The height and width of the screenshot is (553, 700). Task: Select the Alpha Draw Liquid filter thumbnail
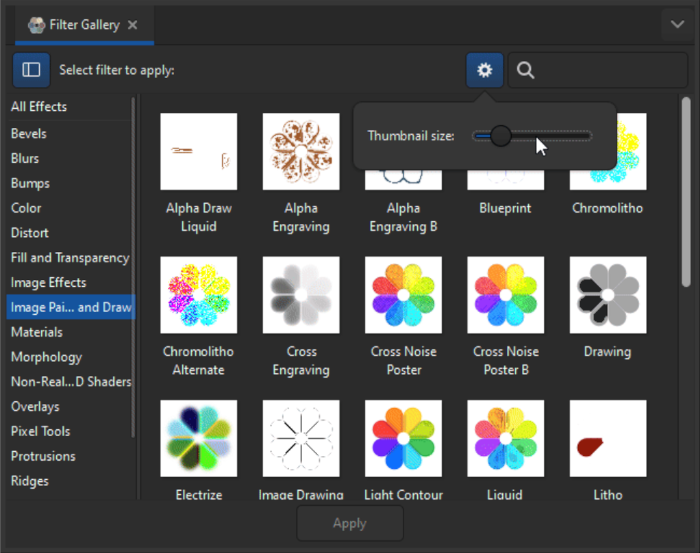(198, 152)
